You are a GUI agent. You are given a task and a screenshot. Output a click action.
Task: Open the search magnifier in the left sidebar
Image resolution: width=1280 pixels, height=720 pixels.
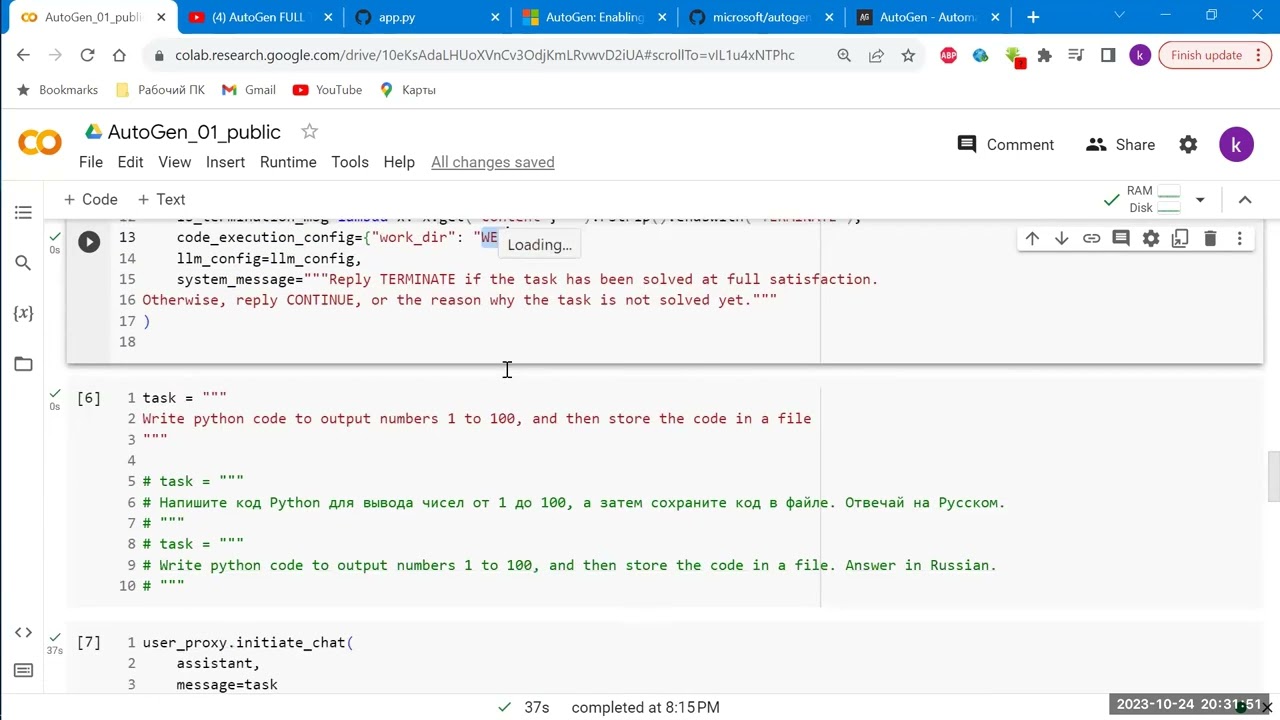(x=23, y=263)
